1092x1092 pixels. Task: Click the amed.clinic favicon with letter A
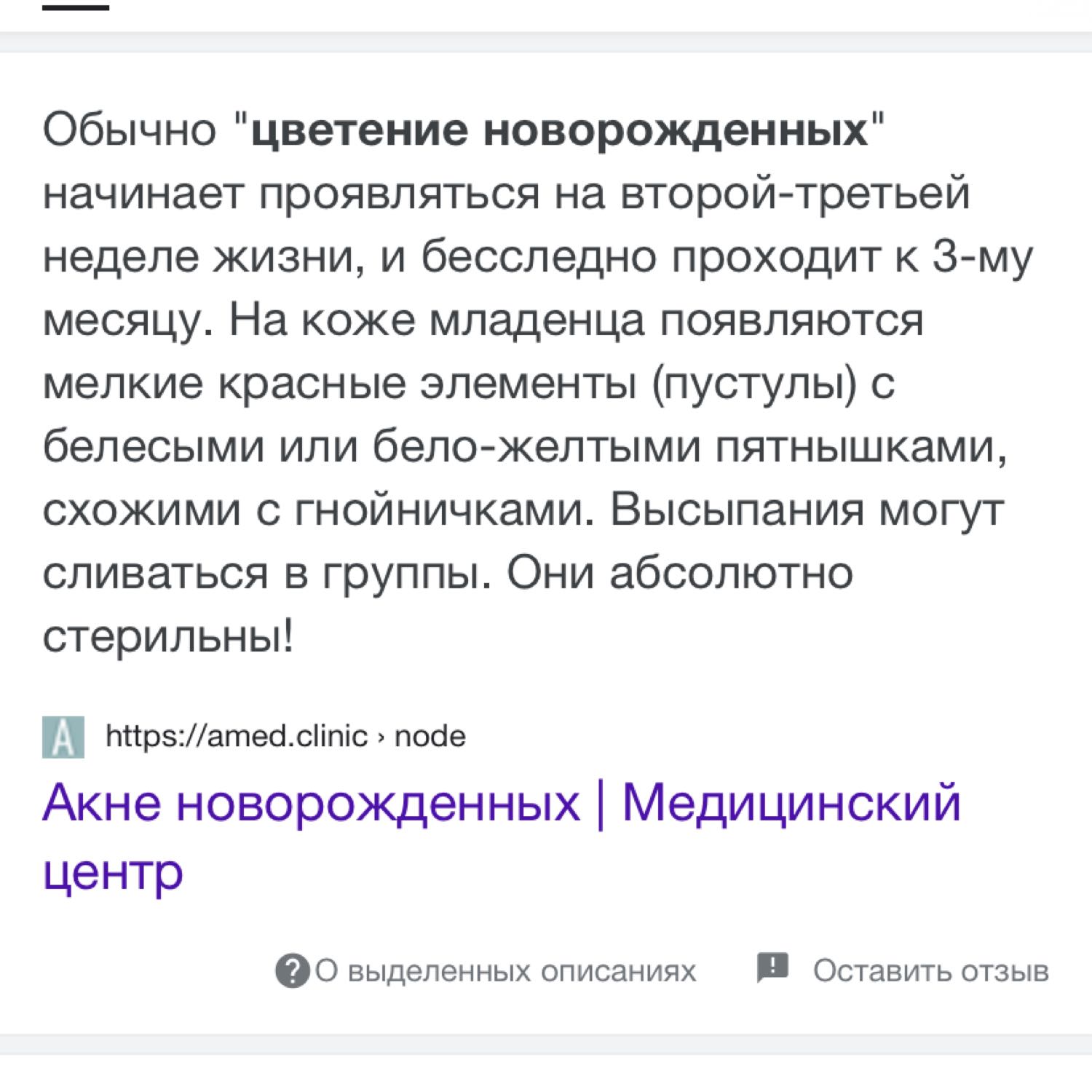63,737
